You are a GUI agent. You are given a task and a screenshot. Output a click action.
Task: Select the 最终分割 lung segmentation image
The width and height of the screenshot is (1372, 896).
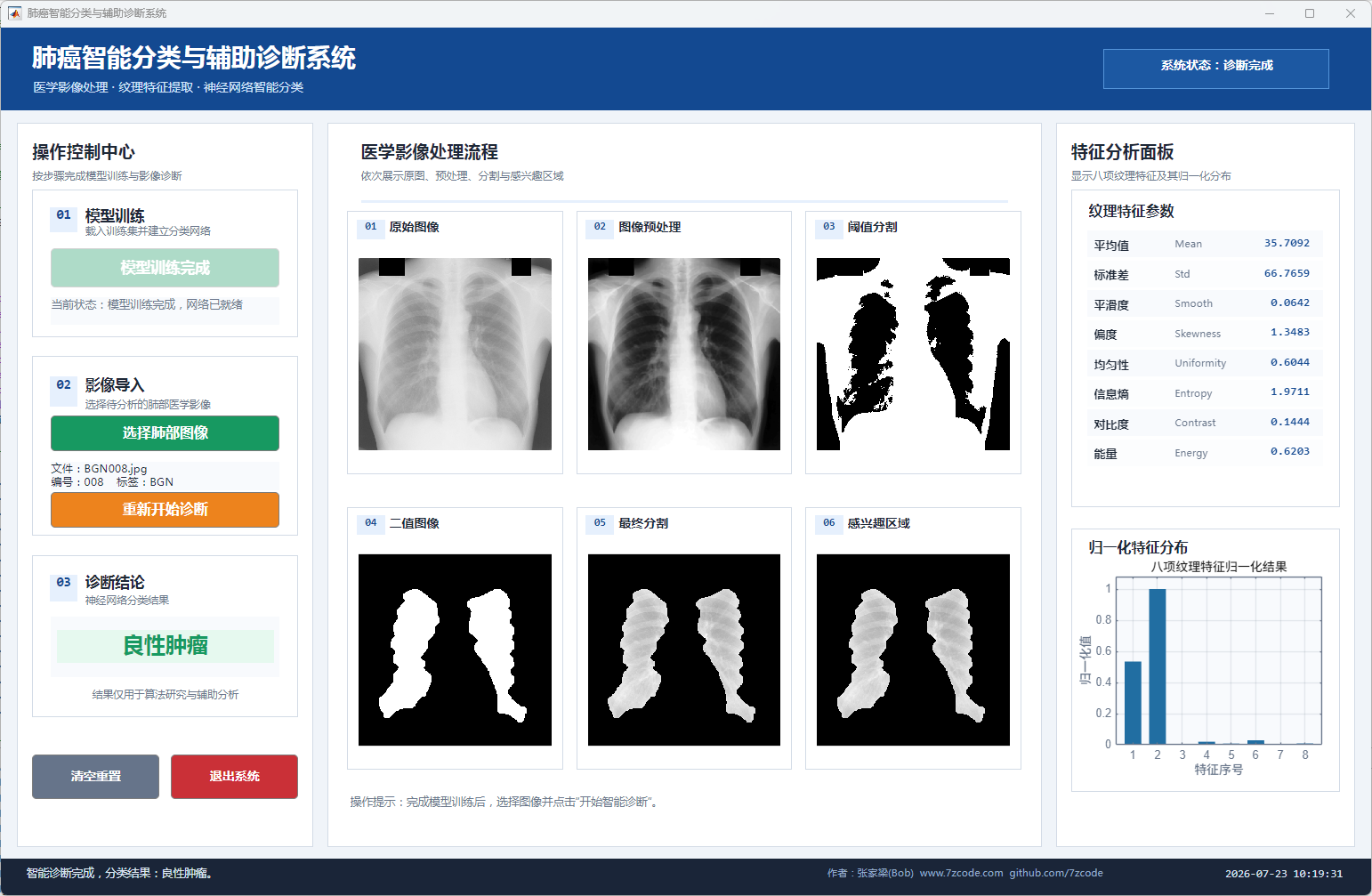pos(684,650)
